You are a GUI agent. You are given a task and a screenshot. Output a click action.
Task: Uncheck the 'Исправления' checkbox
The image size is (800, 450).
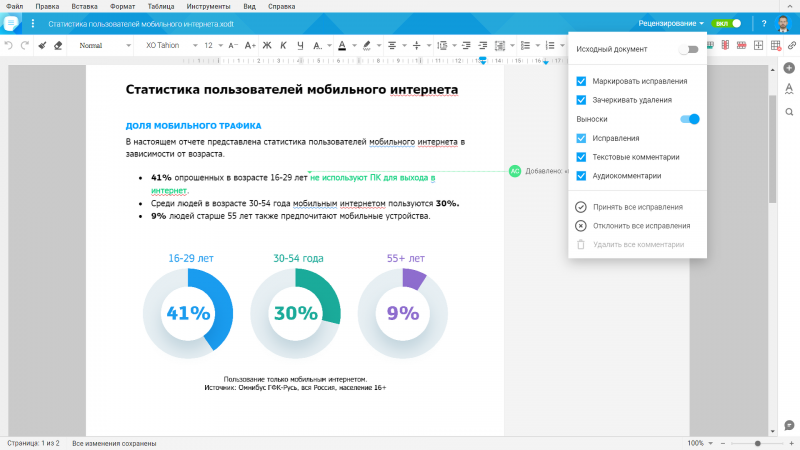pyautogui.click(x=581, y=138)
